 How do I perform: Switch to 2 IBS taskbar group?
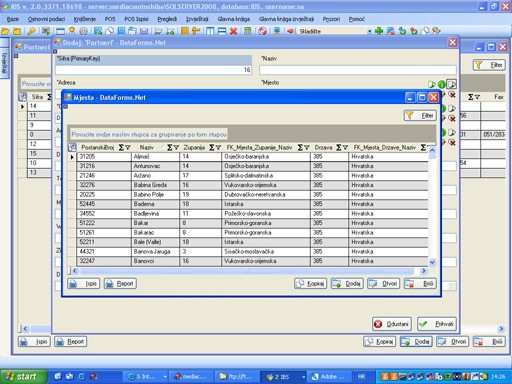click(283, 377)
